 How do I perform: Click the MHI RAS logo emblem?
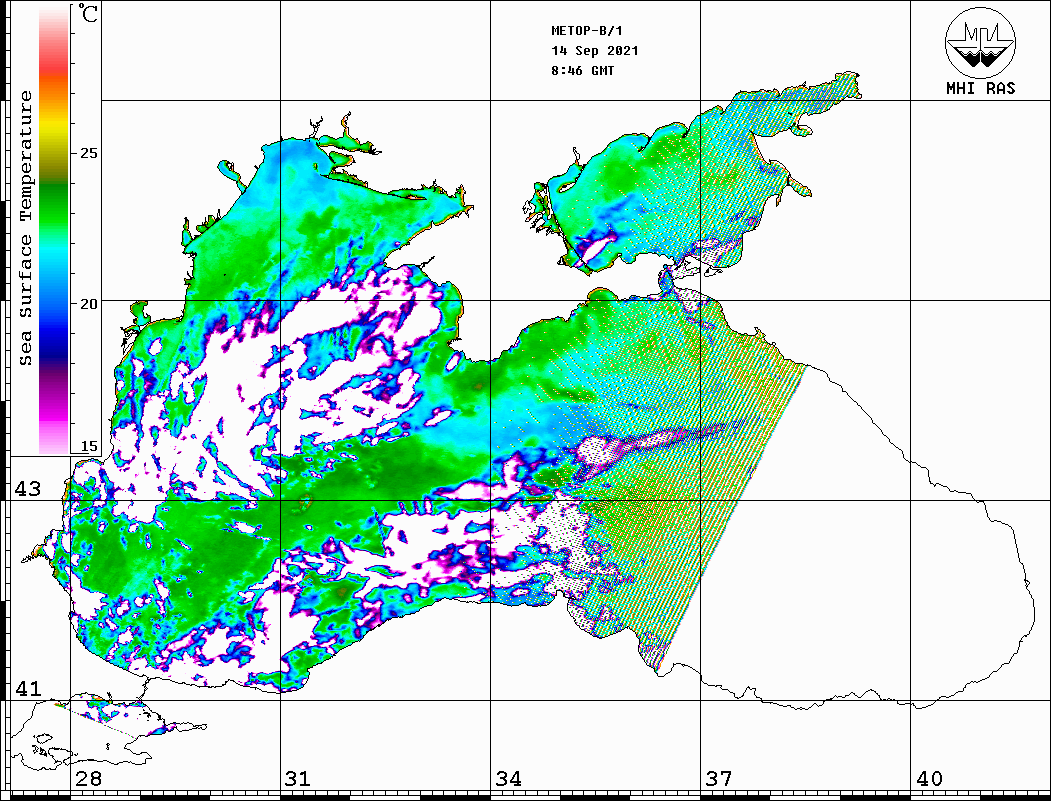[x=980, y=42]
